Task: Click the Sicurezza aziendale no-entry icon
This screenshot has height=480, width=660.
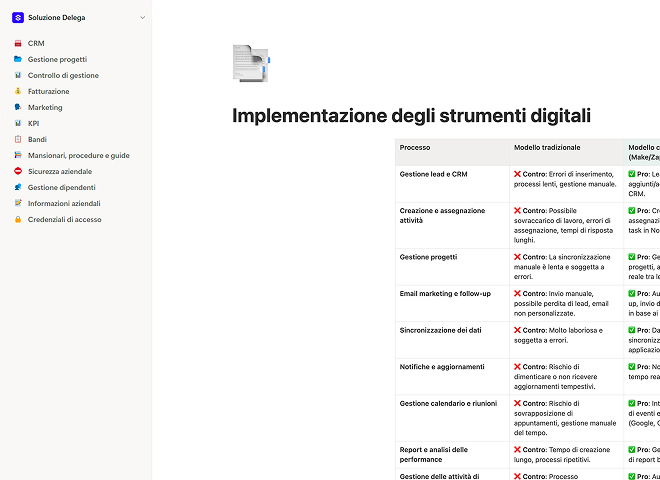Action: pyautogui.click(x=18, y=171)
